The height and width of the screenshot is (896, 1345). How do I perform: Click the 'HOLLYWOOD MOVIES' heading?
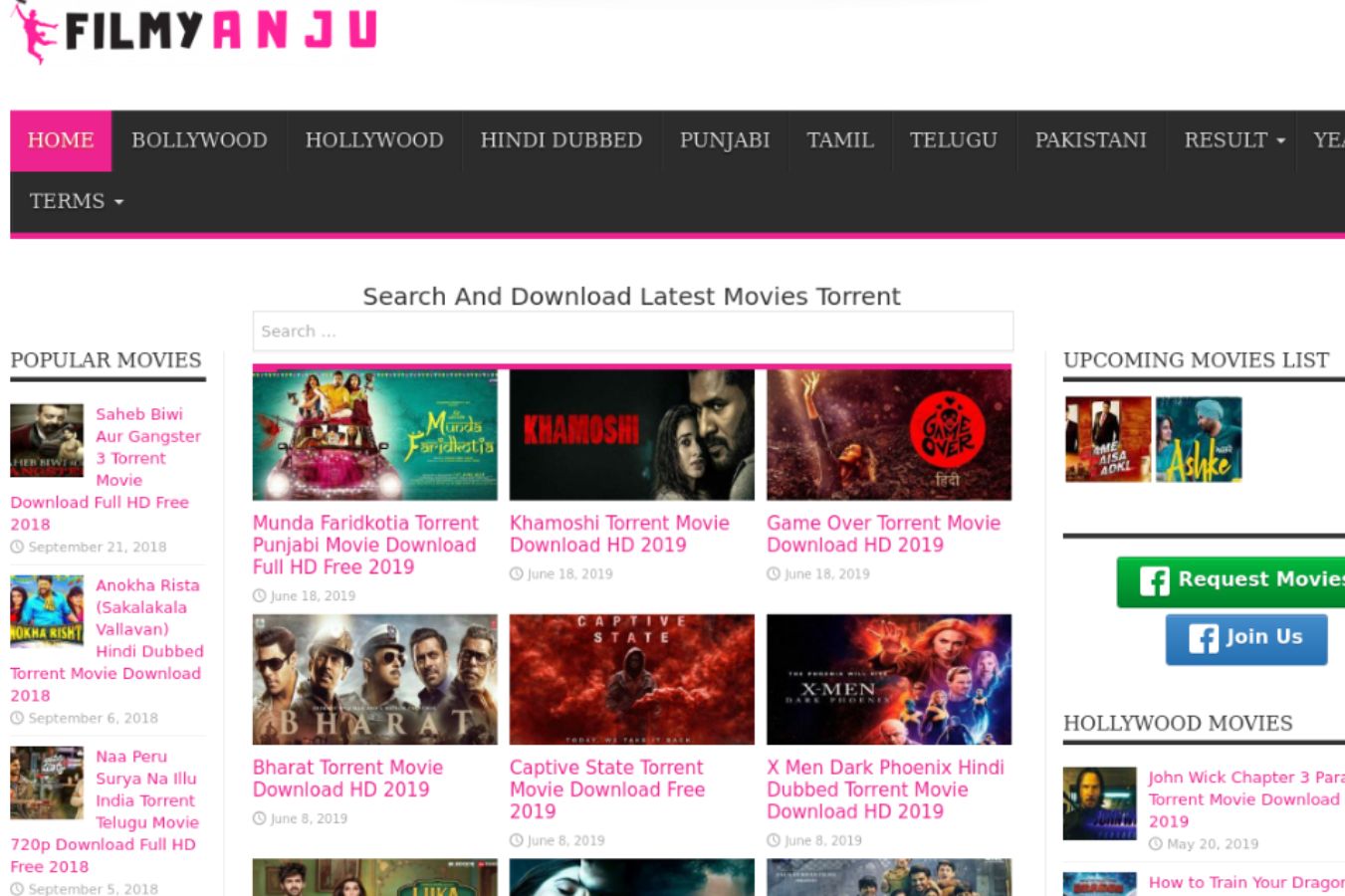point(1178,724)
